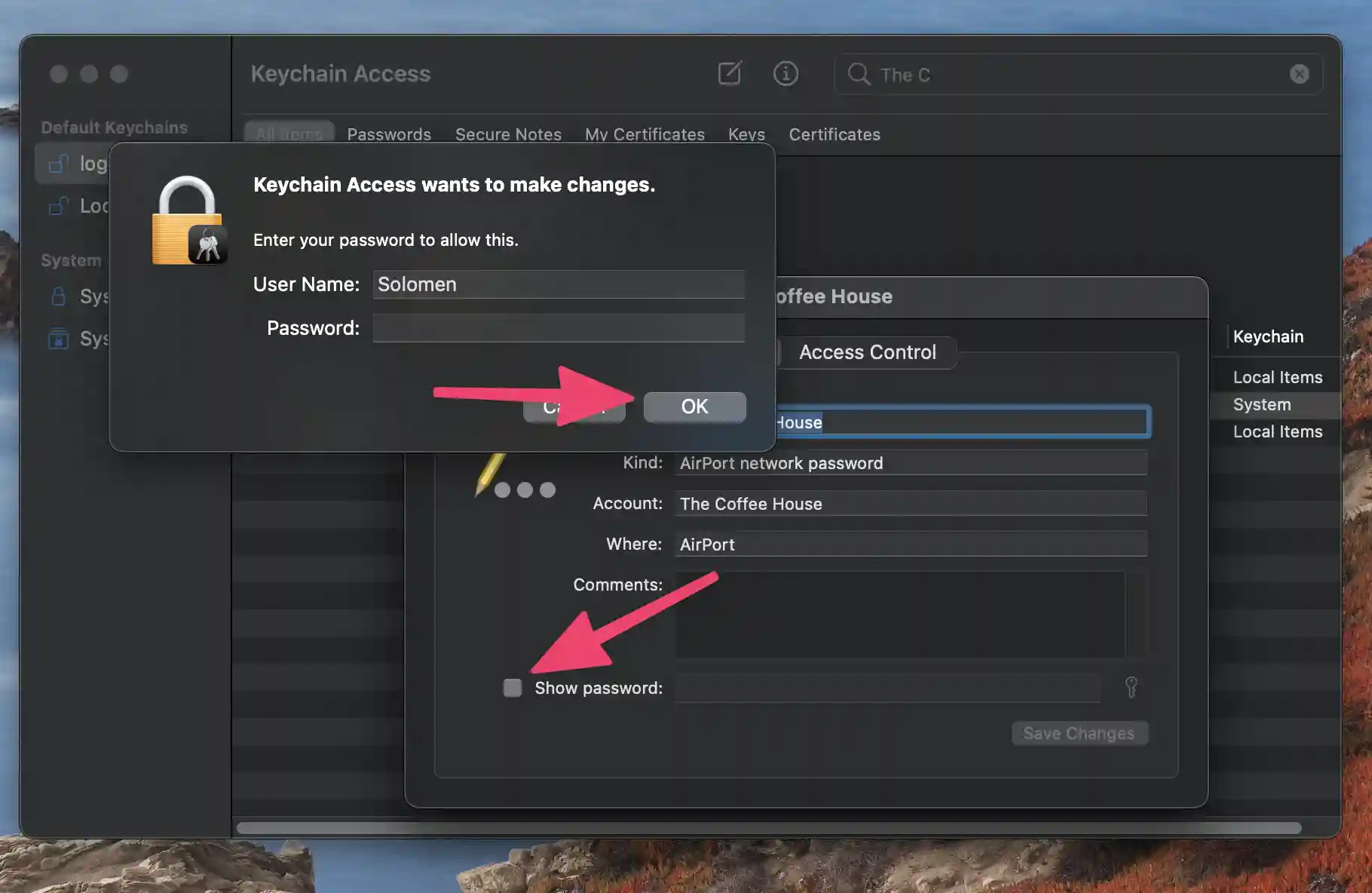Click the key icon beside password field
This screenshot has height=893, width=1372.
click(x=1131, y=687)
